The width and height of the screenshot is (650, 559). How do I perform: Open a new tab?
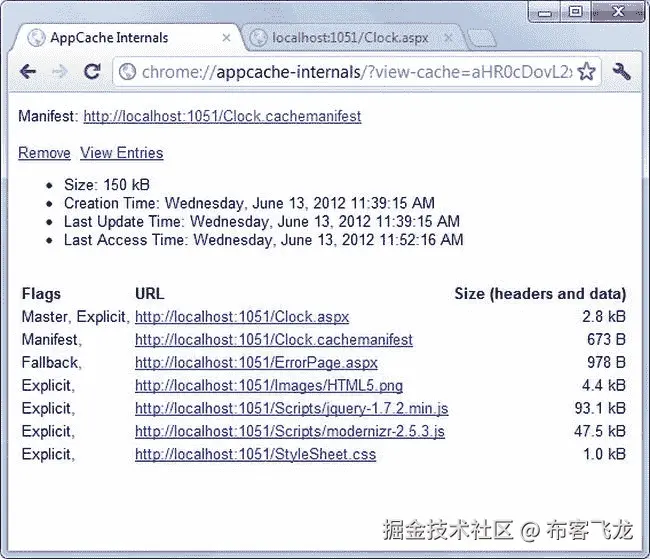pos(481,38)
